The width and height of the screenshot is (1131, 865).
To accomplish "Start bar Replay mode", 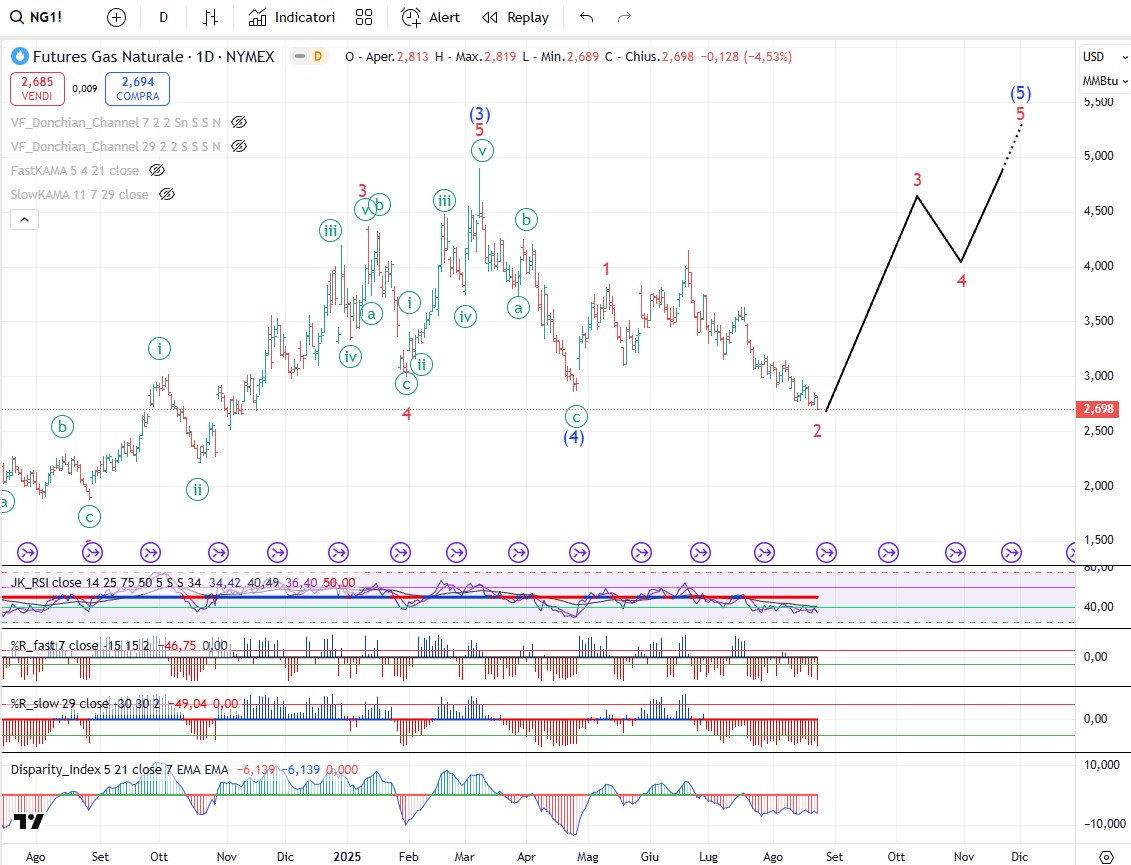I will point(515,17).
